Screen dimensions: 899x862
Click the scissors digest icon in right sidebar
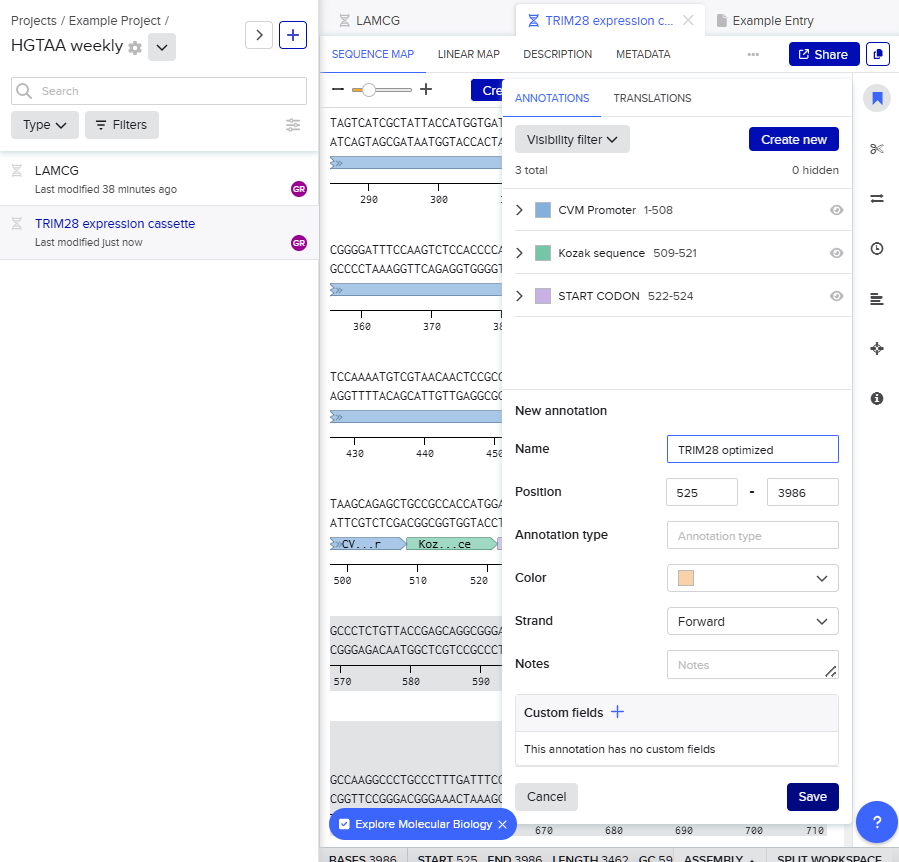877,149
